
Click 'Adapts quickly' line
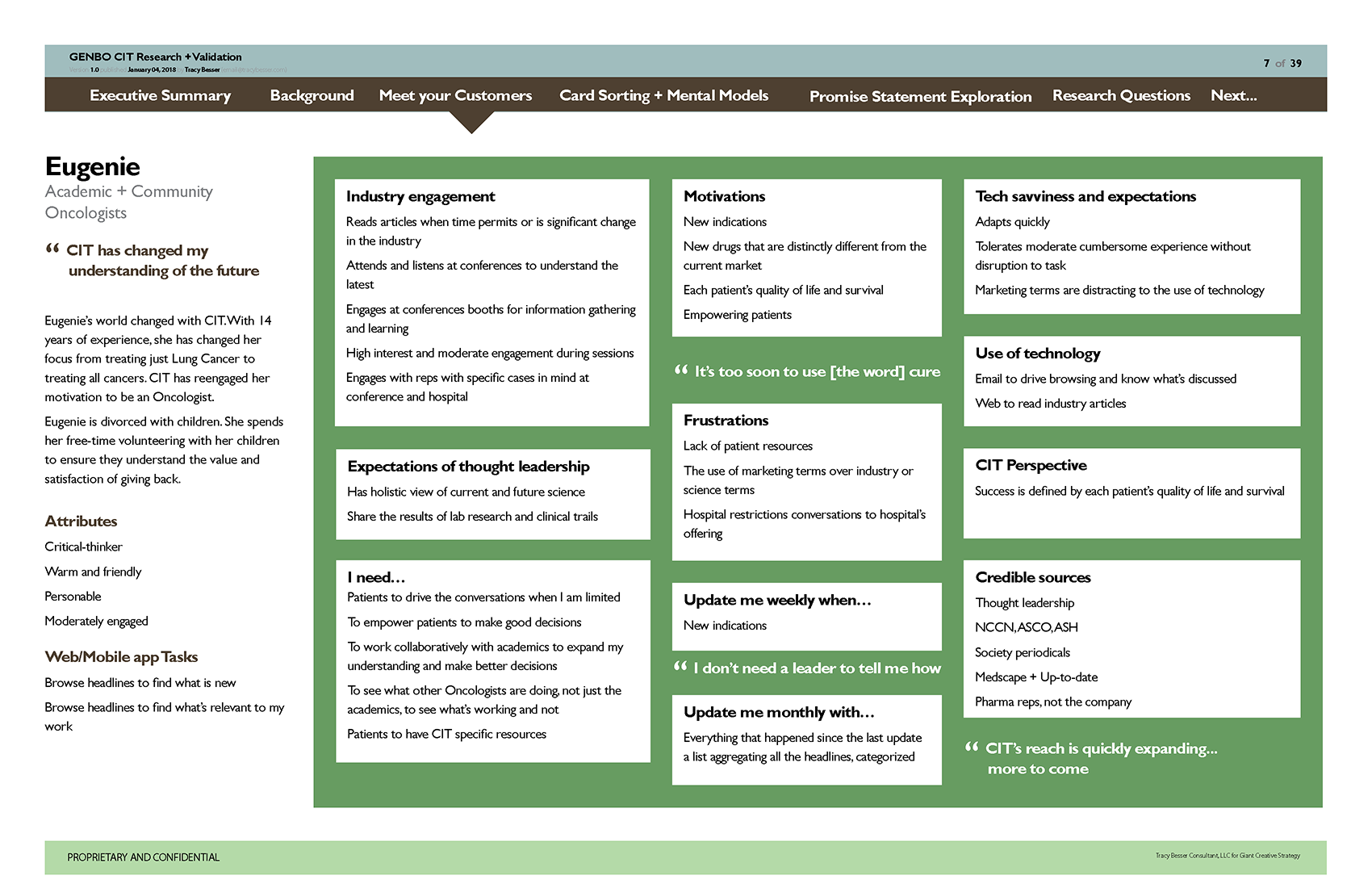click(1012, 222)
